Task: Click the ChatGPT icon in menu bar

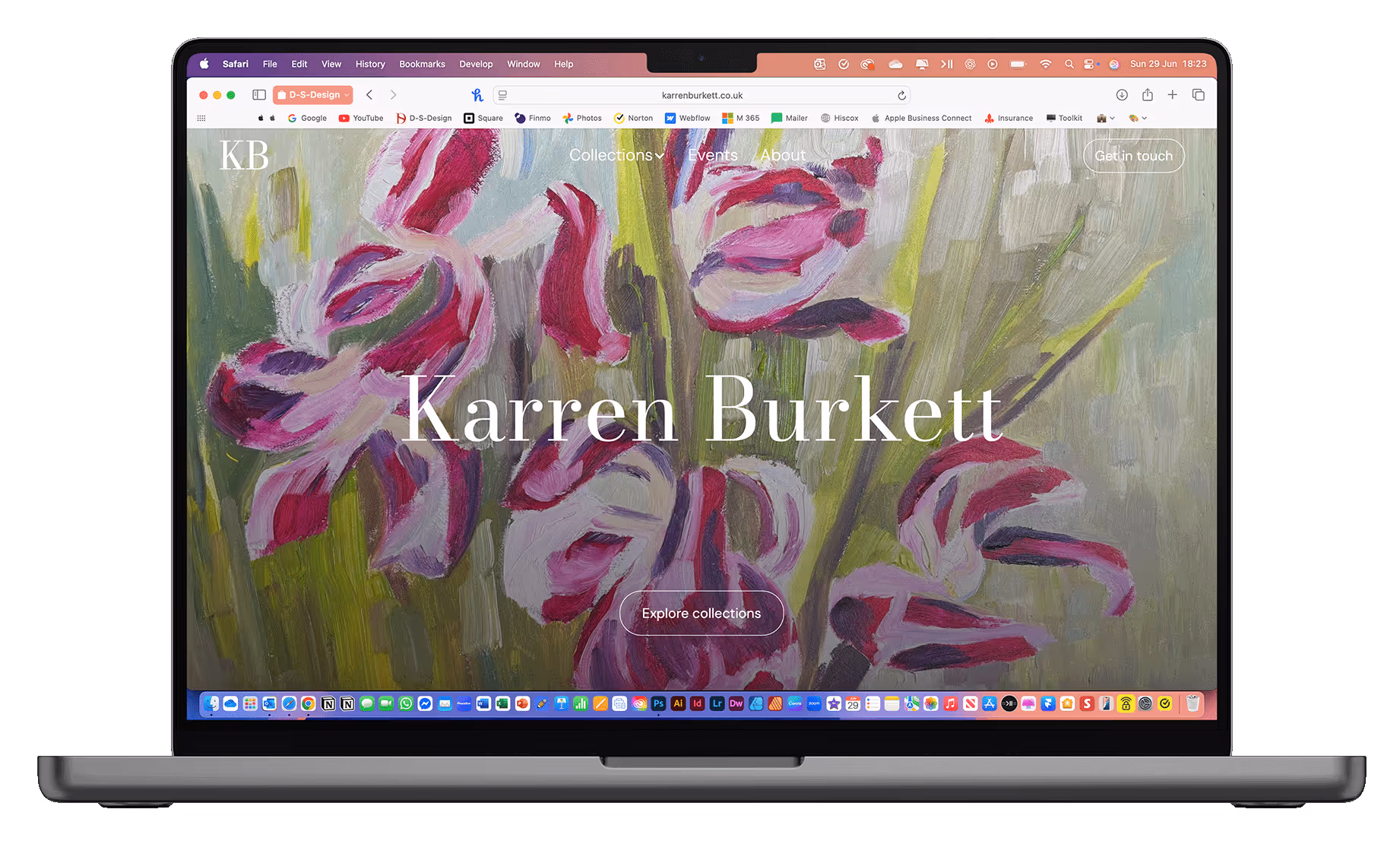Action: [970, 64]
